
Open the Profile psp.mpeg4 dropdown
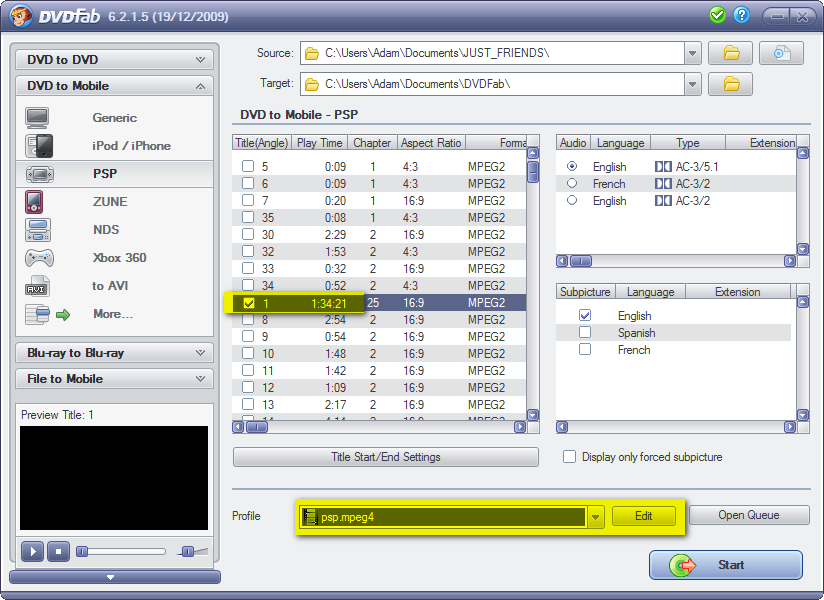[596, 517]
